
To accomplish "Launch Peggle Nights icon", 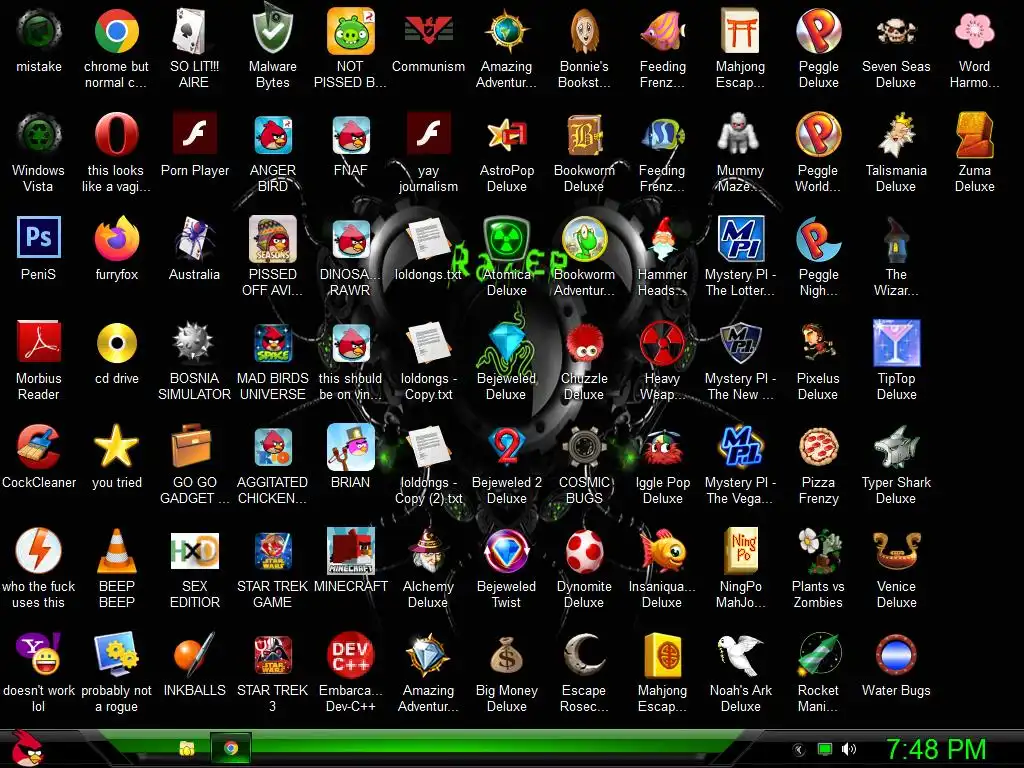I will [x=818, y=238].
